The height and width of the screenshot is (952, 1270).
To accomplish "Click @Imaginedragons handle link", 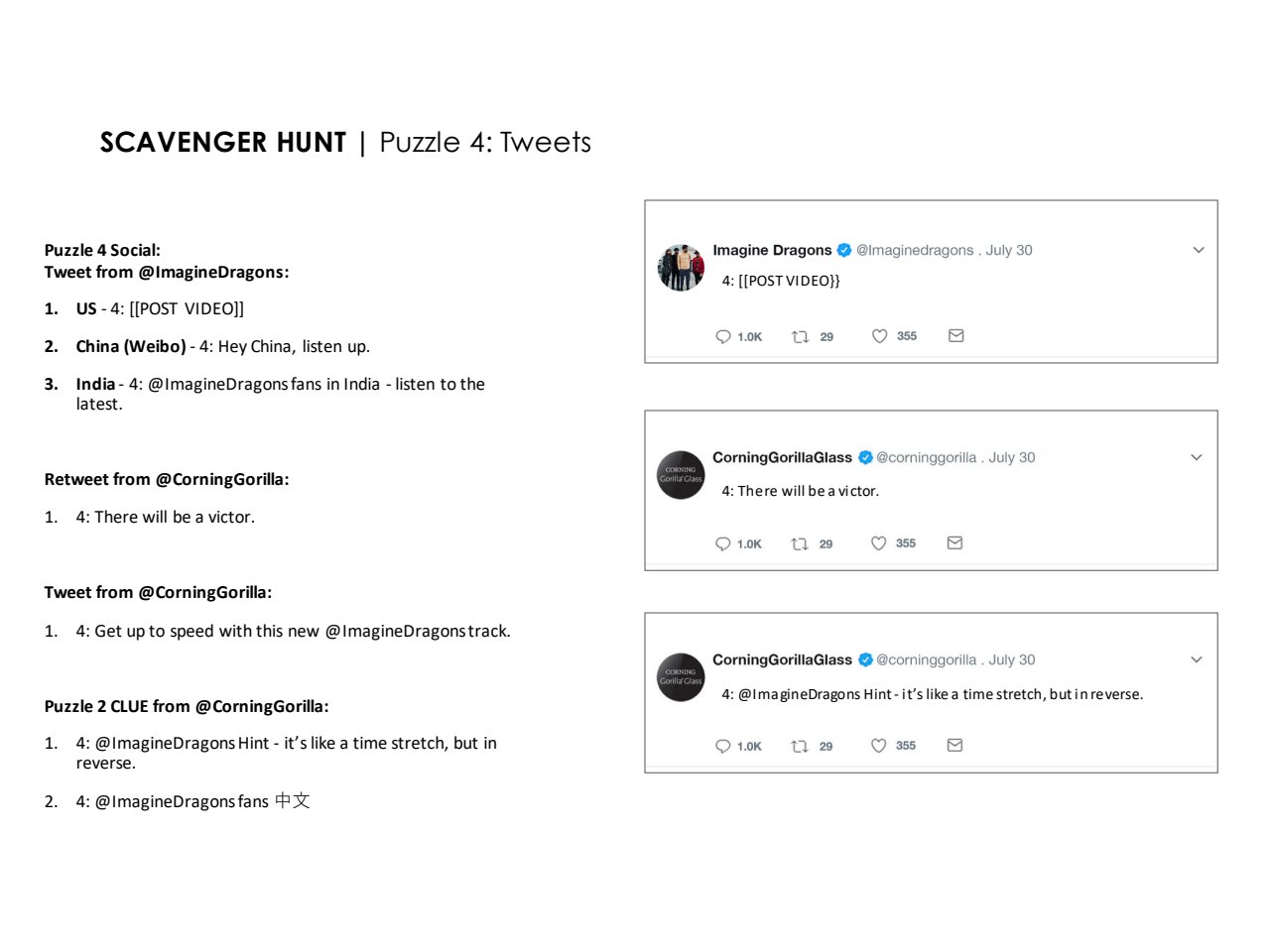I will click(x=915, y=250).
